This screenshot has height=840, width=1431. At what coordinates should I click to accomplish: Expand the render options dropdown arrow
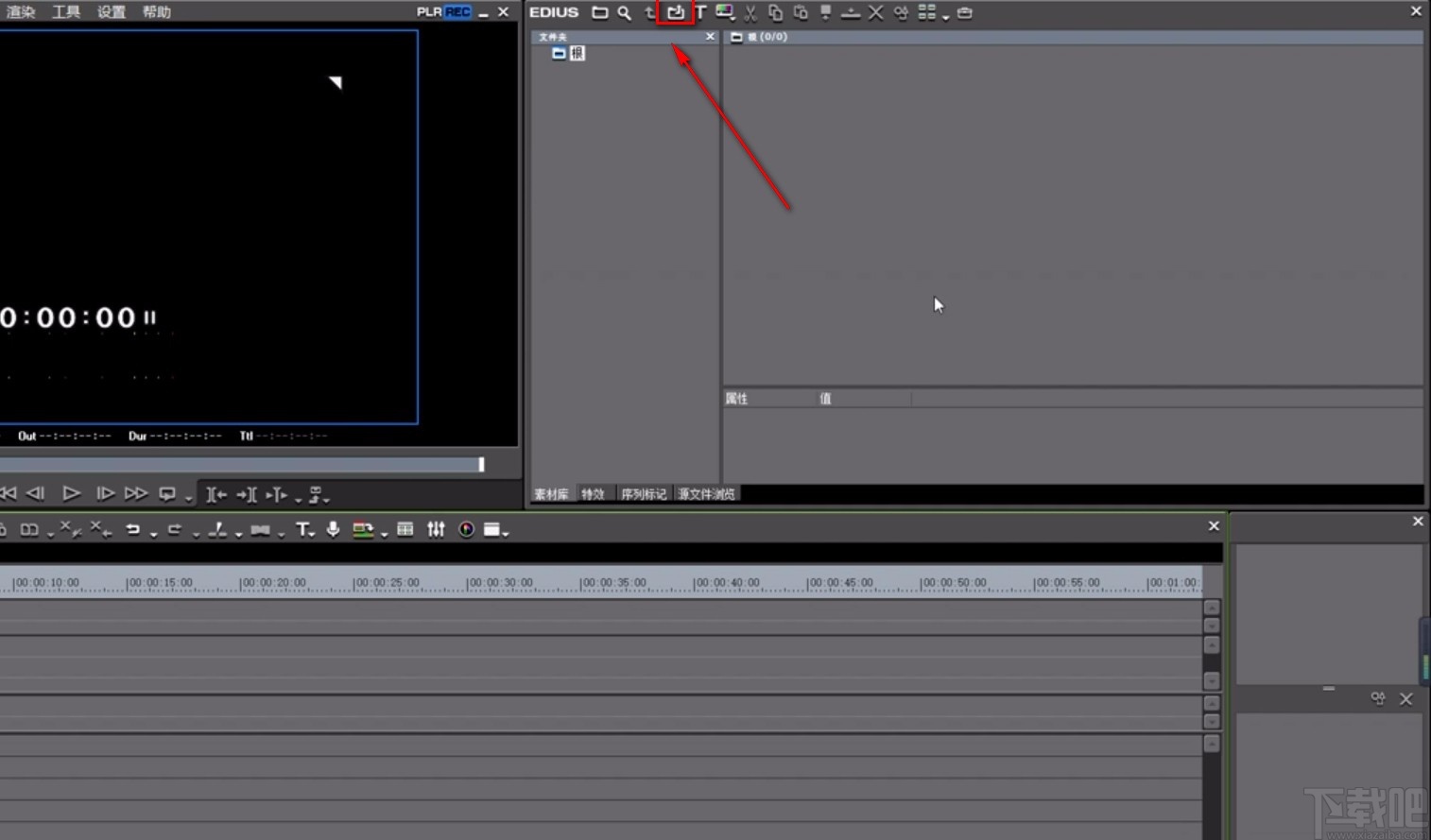(384, 535)
